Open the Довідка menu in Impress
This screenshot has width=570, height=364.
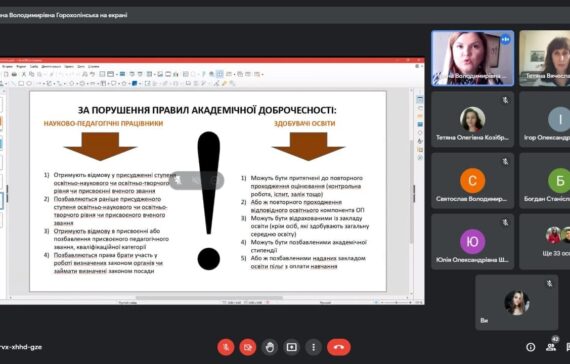click(x=94, y=67)
